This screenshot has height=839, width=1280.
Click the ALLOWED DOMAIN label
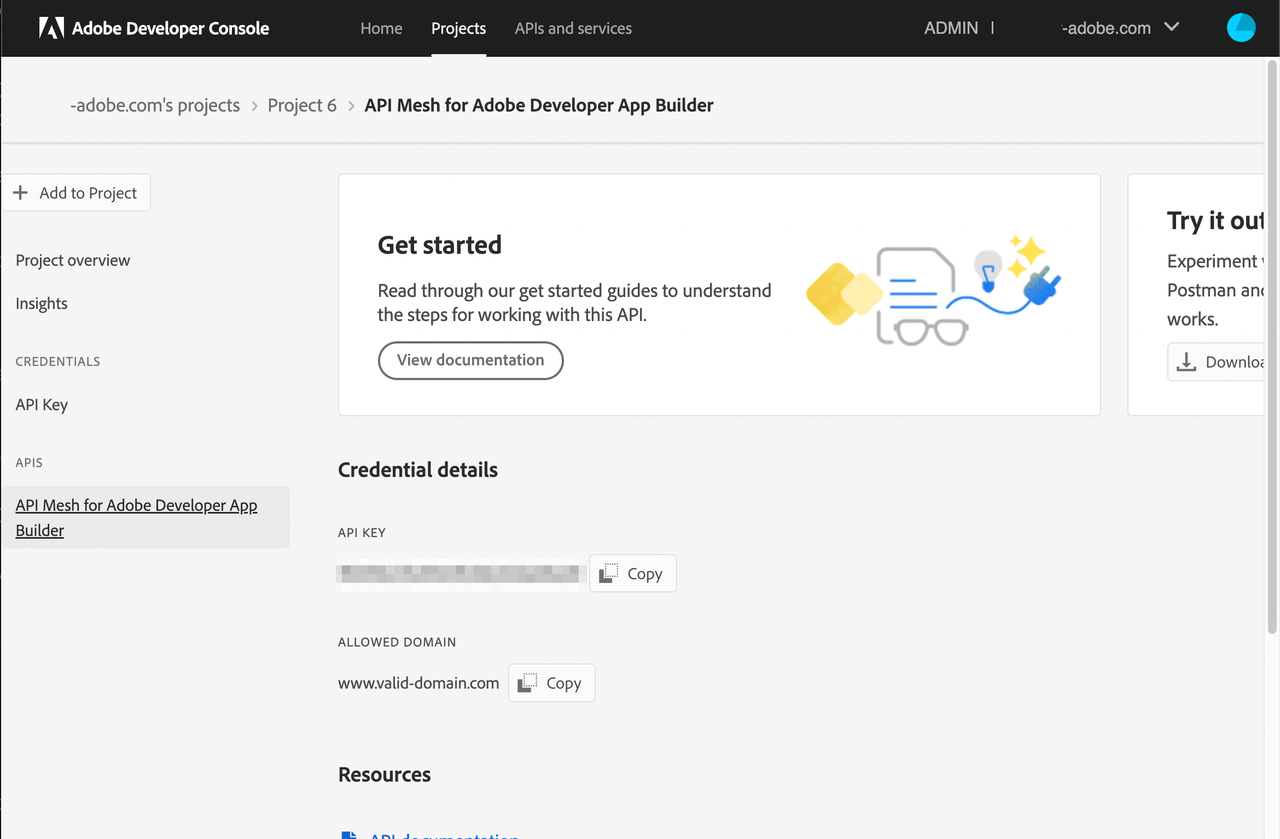tap(397, 642)
